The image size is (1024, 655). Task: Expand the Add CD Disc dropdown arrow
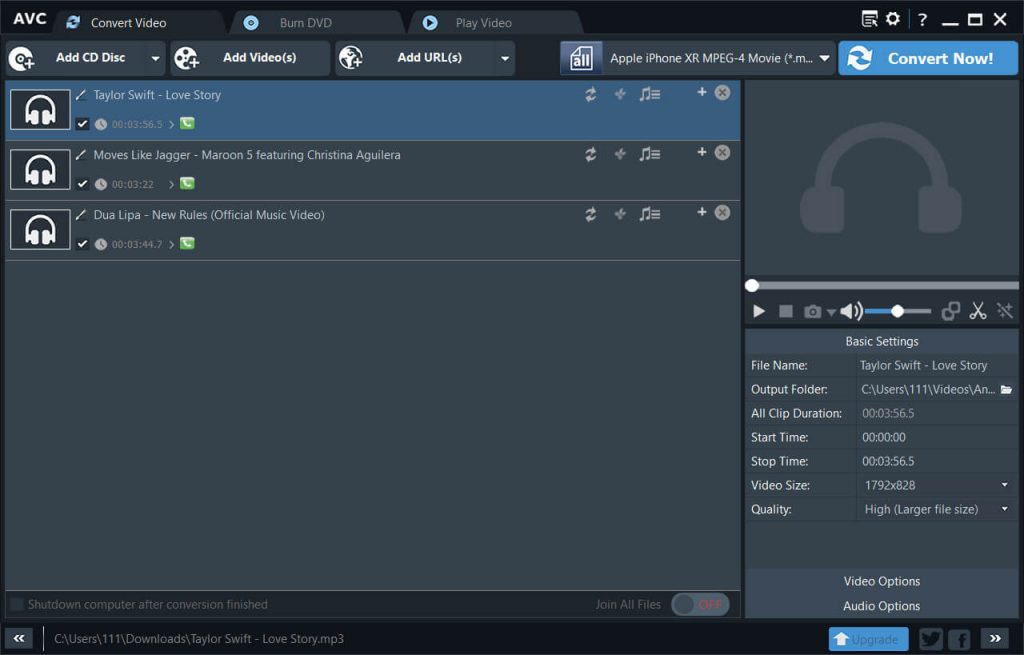(x=155, y=58)
